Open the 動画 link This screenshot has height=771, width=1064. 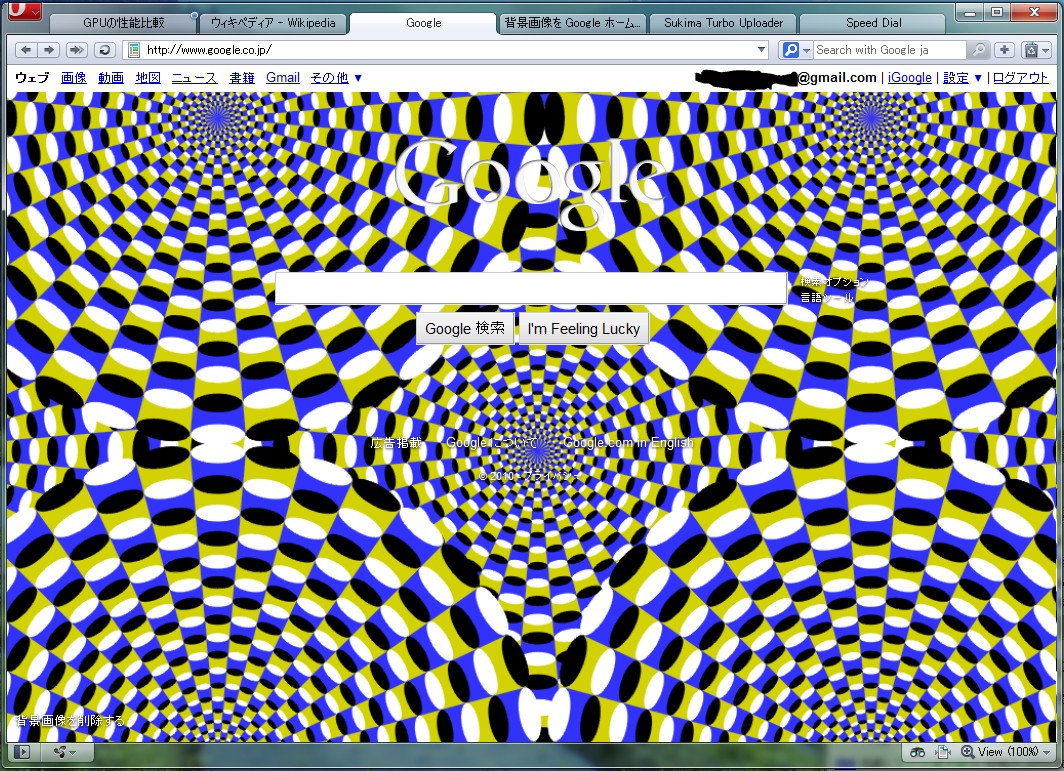coord(111,78)
